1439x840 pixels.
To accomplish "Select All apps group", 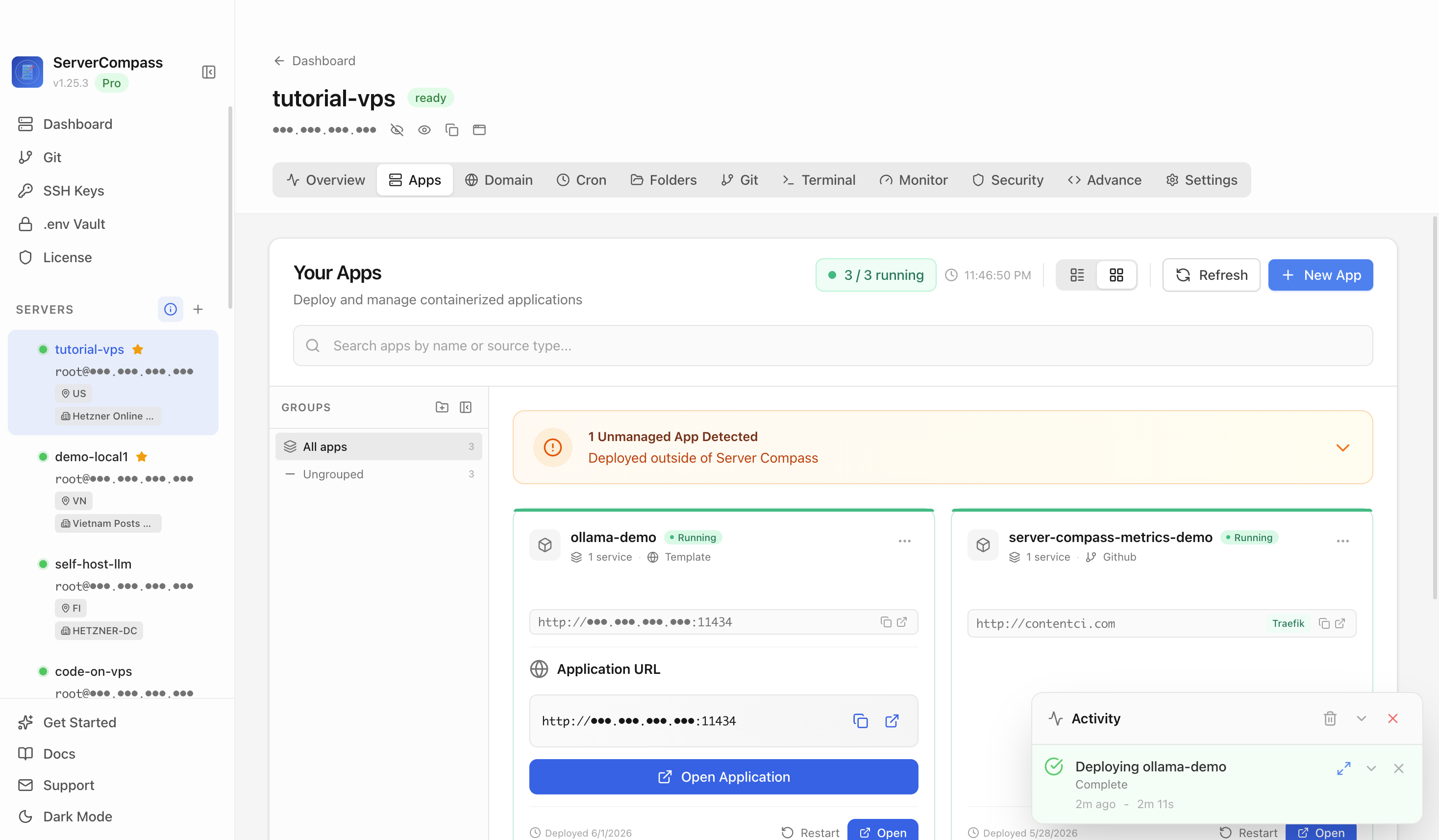I will (x=378, y=446).
